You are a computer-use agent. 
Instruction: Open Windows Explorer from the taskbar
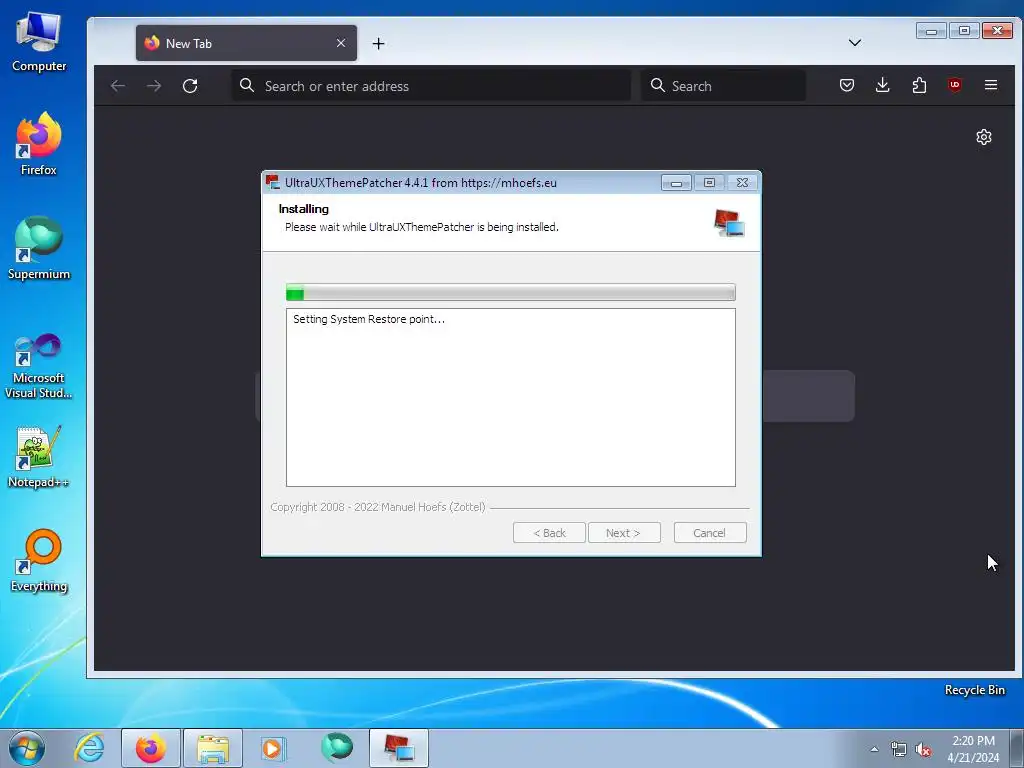point(213,748)
